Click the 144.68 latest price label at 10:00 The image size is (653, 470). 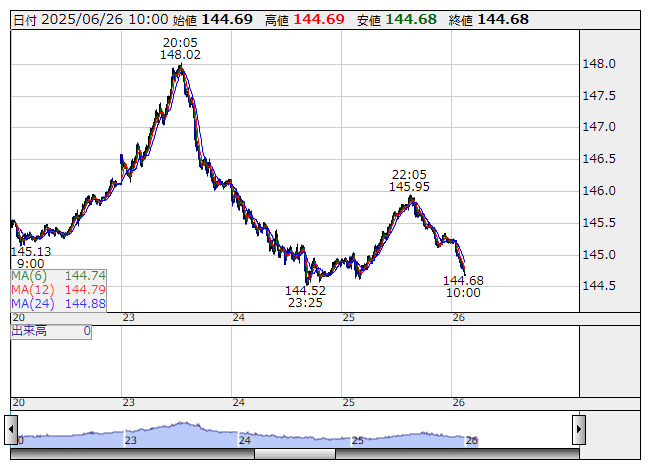463,280
